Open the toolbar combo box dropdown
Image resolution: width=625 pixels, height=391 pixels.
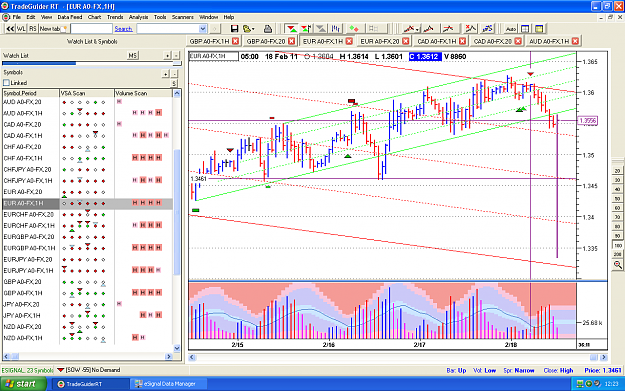202,29
